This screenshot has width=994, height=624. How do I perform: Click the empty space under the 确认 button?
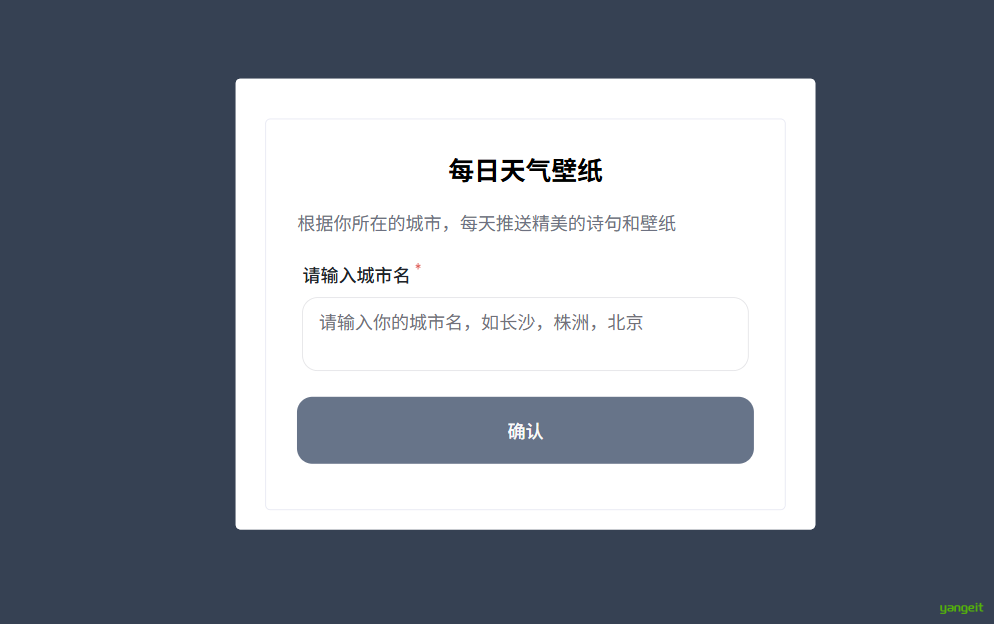pyautogui.click(x=525, y=486)
